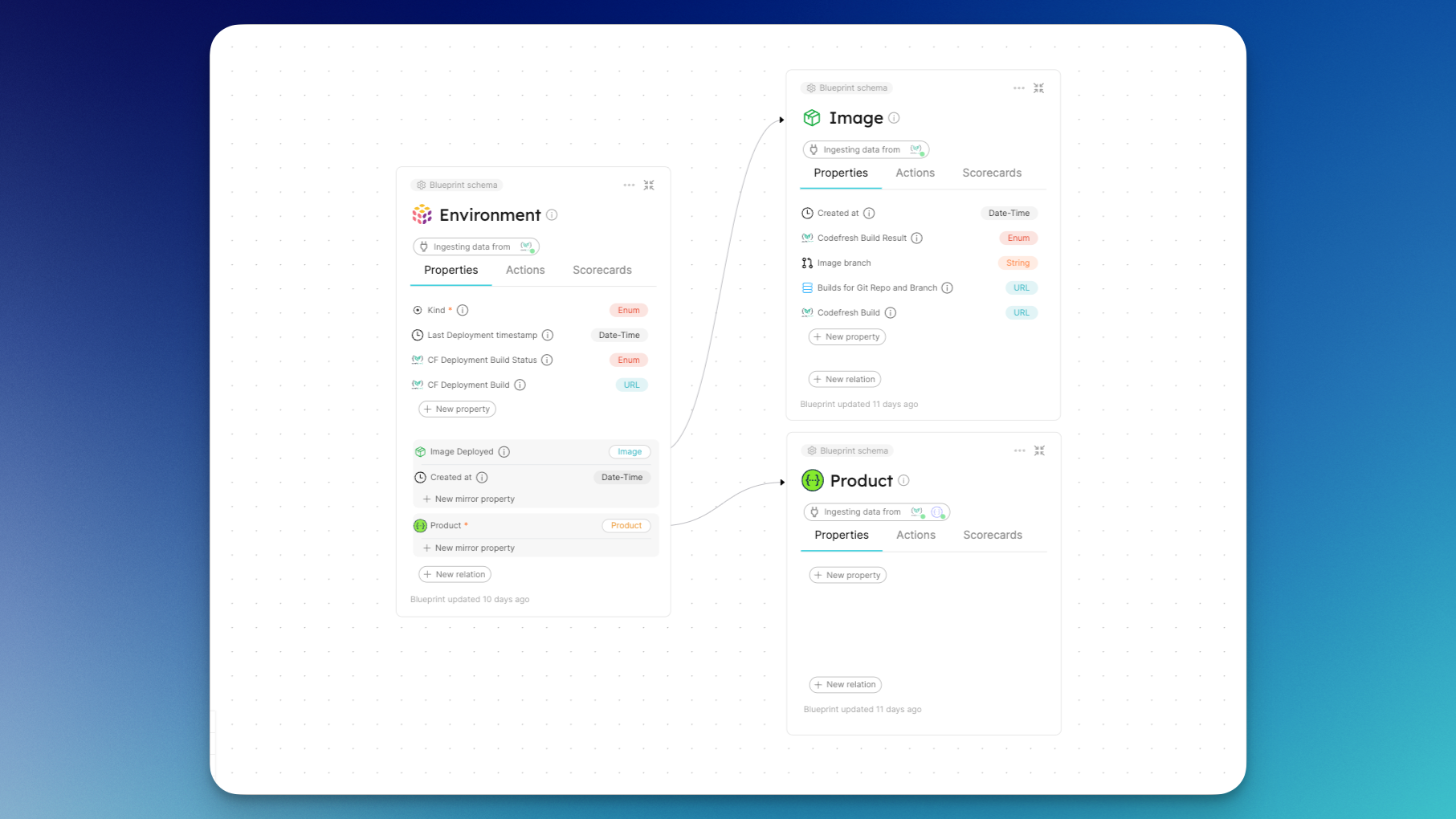This screenshot has width=1456, height=819.
Task: Click the orange Product relation pill
Action: [626, 525]
